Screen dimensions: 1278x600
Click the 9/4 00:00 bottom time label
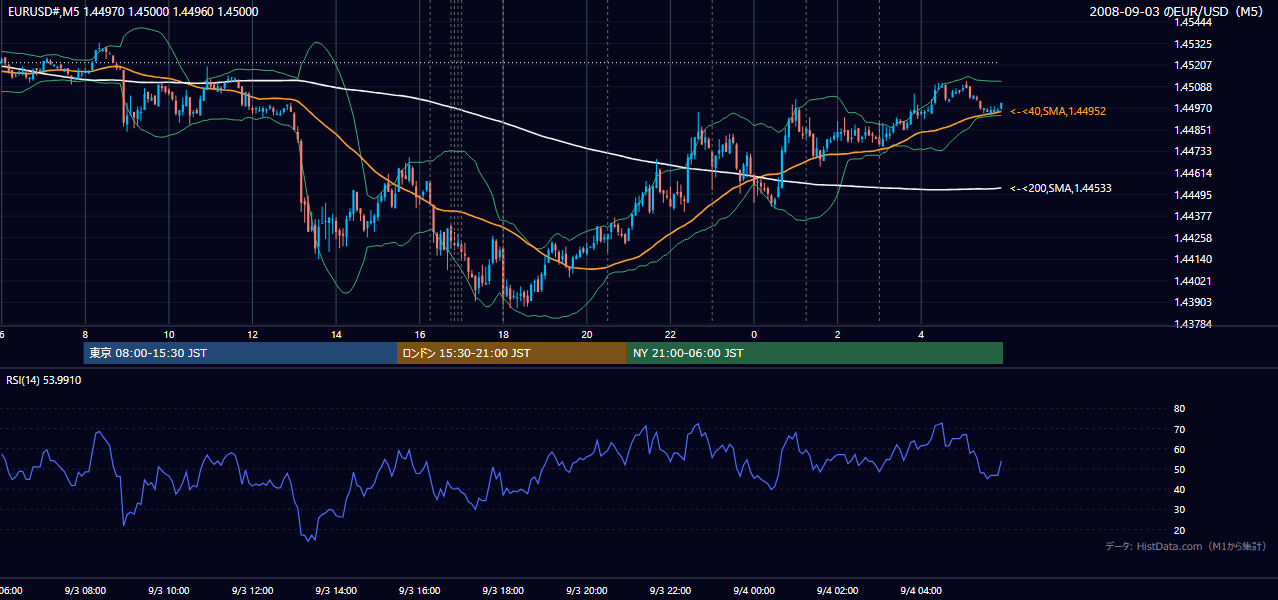coord(754,591)
